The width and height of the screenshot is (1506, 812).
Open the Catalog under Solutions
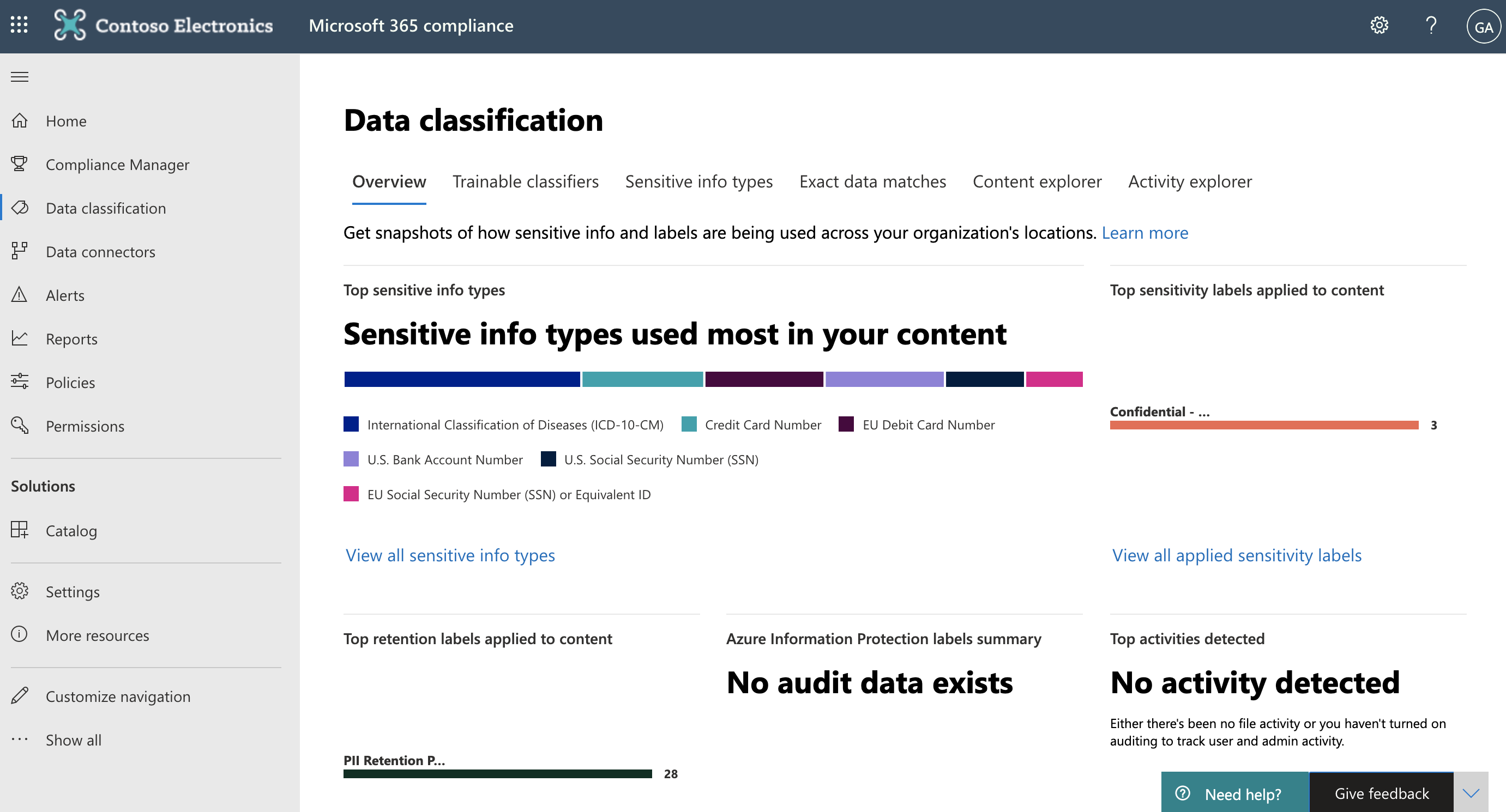[71, 531]
